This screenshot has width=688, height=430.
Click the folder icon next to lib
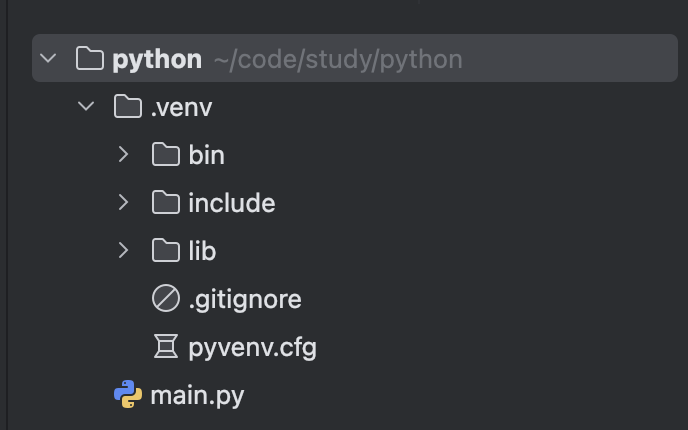coord(165,250)
